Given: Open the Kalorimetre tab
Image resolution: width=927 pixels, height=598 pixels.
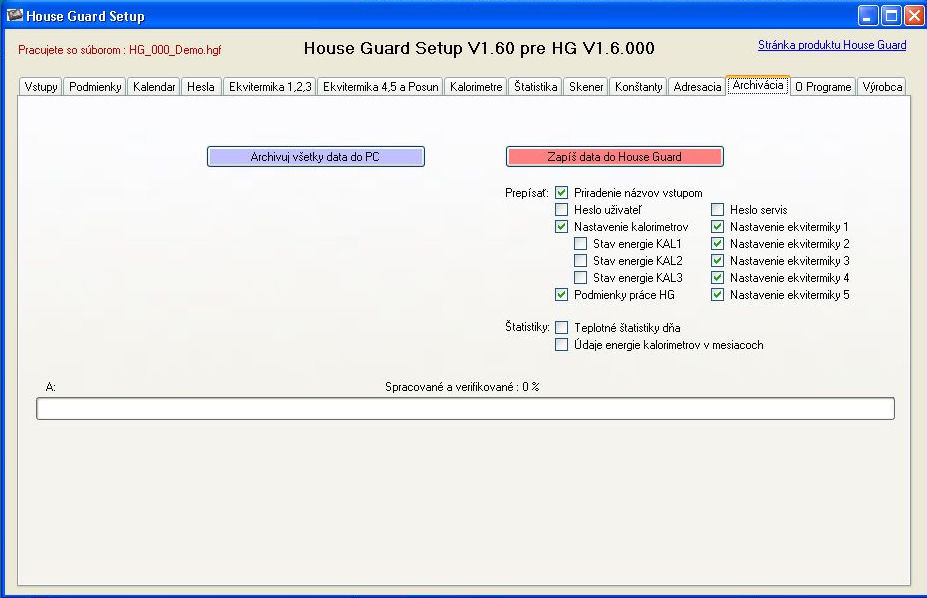Looking at the screenshot, I should 476,87.
